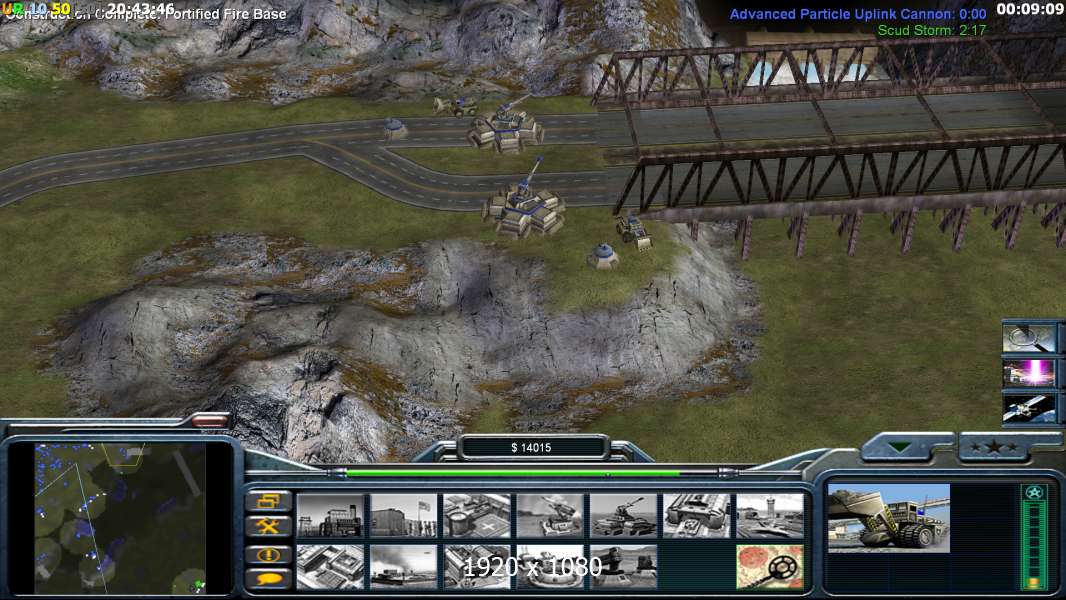This screenshot has height=600, width=1066.
Task: Activate the mine detector clear mines command
Action: (x=770, y=566)
